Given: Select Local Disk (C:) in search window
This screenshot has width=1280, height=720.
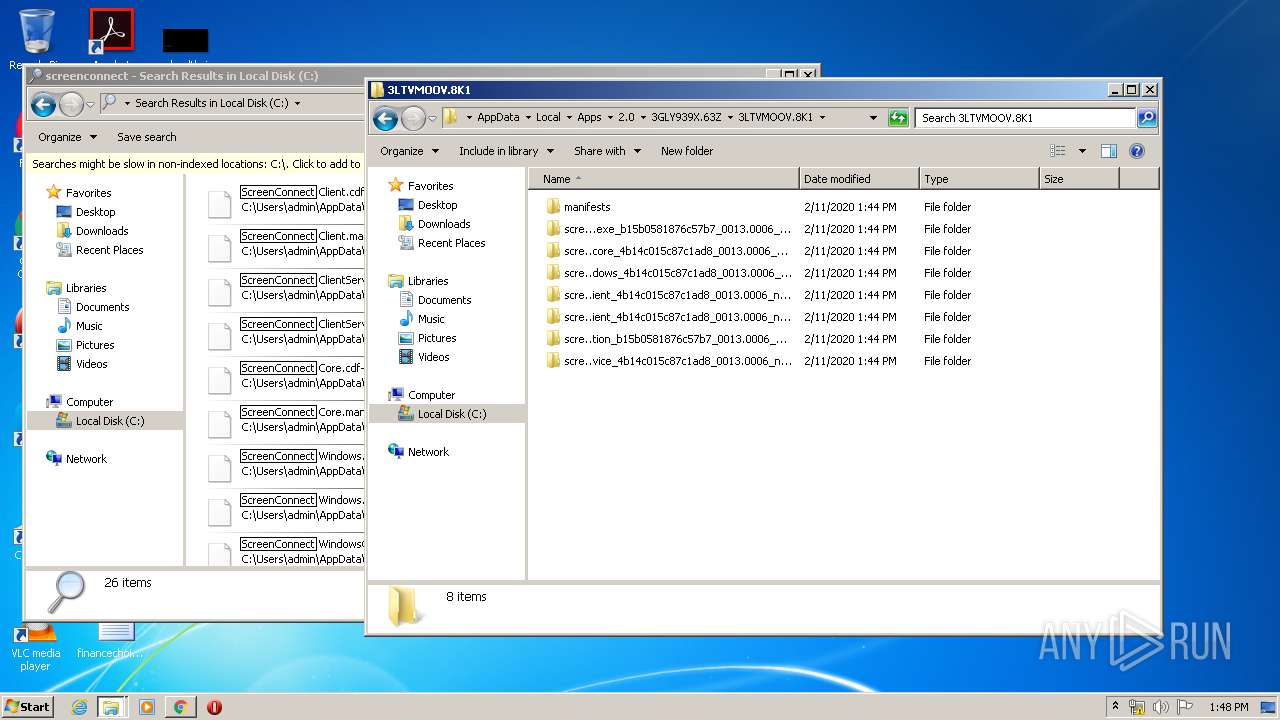Looking at the screenshot, I should tap(105, 421).
